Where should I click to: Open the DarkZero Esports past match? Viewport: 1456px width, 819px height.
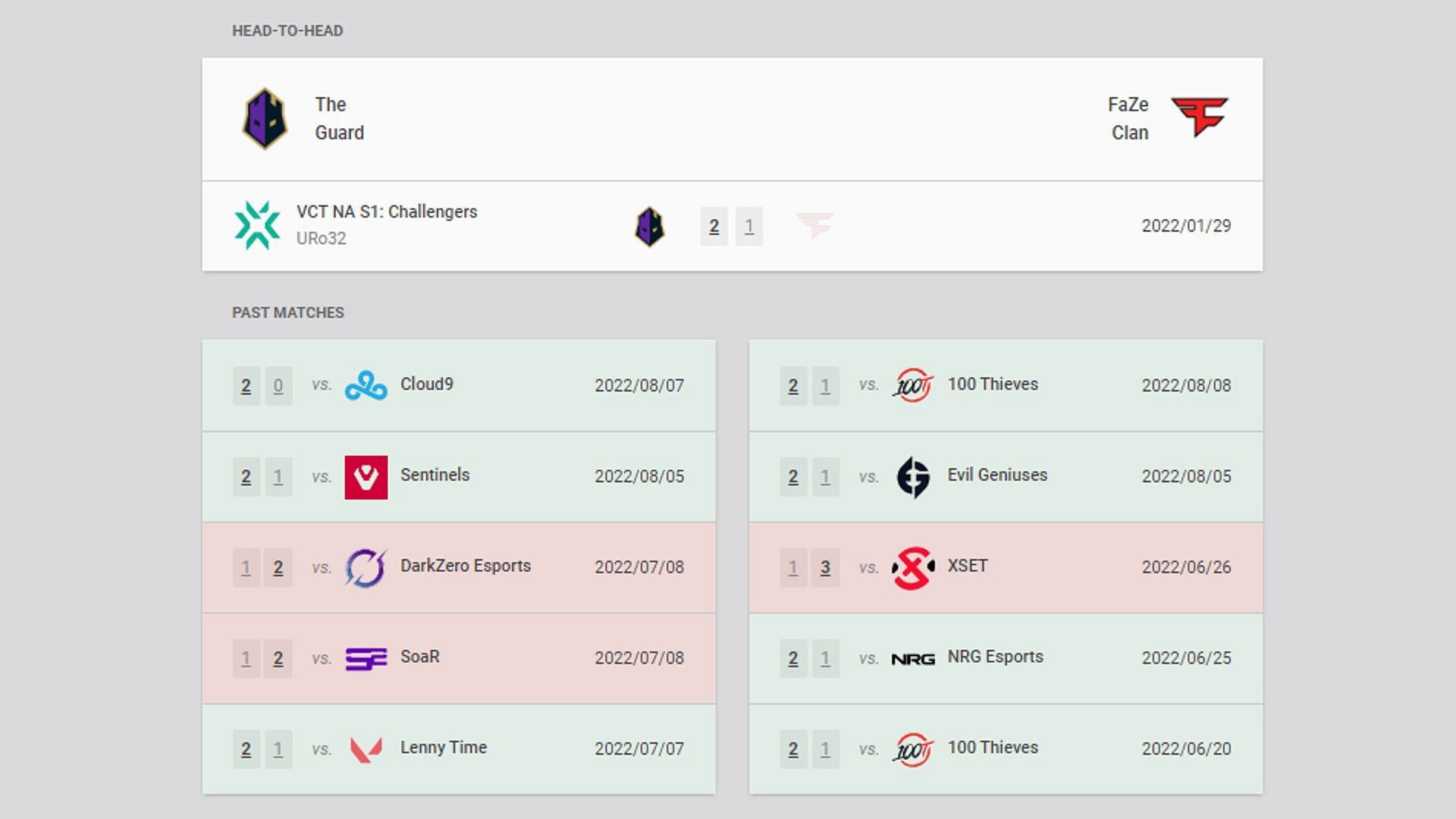pyautogui.click(x=459, y=567)
